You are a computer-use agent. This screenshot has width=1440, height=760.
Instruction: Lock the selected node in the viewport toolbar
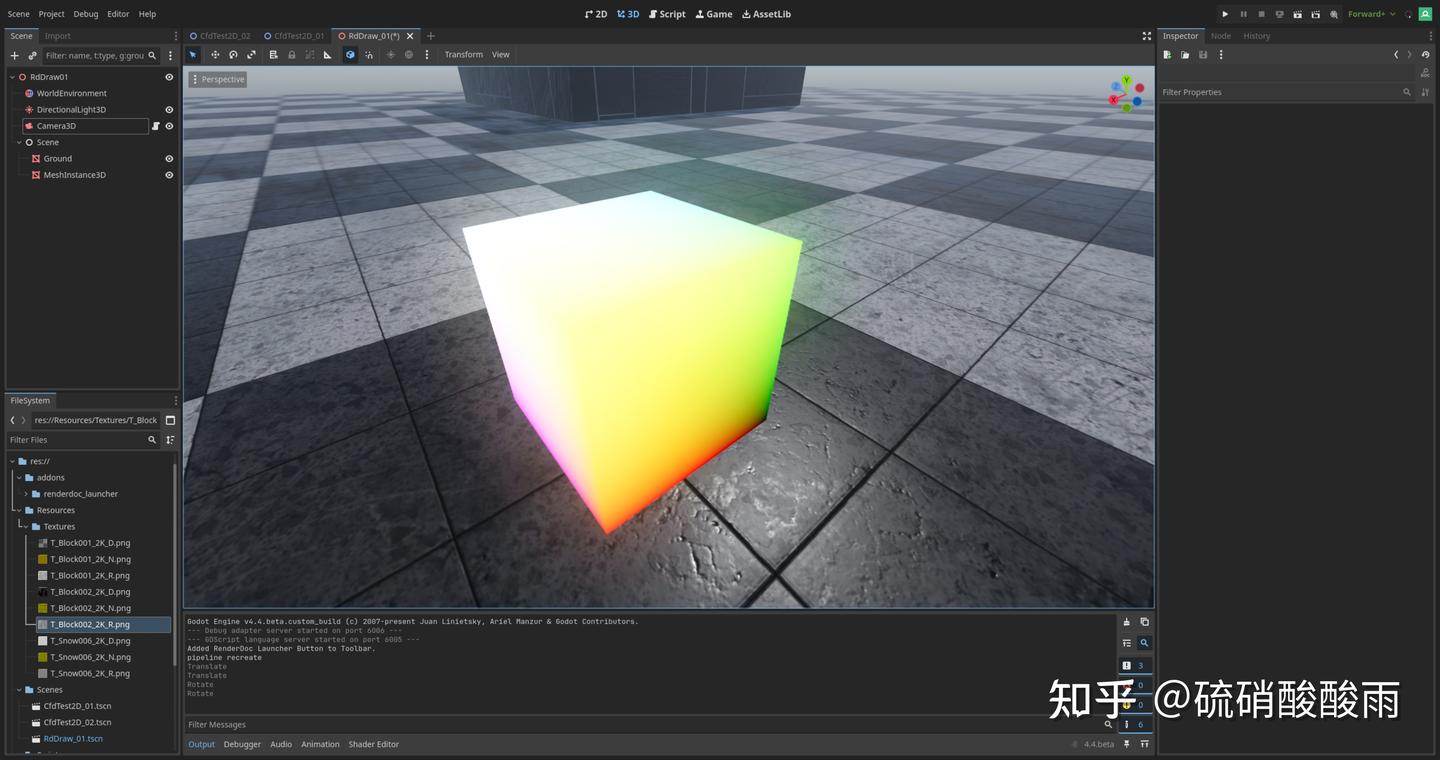291,54
